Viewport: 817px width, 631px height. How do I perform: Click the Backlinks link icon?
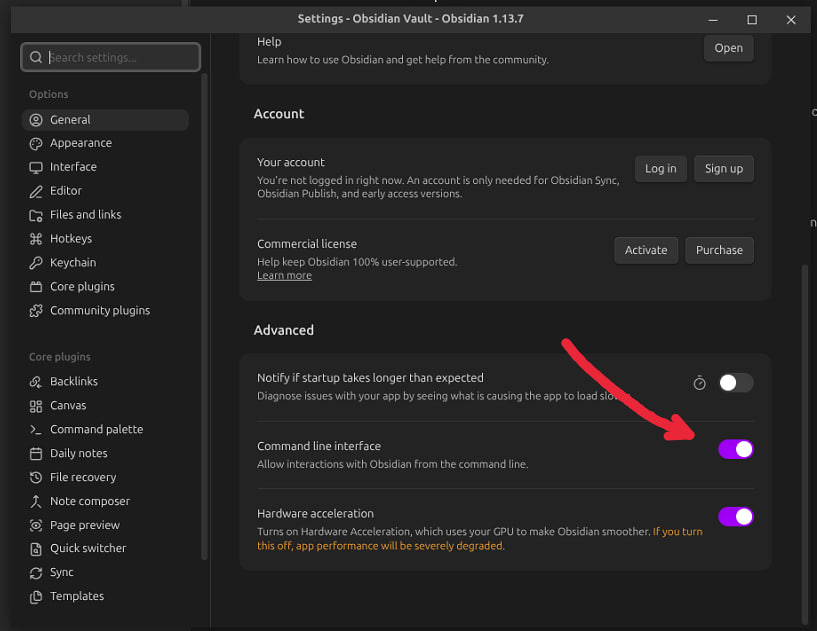click(36, 382)
